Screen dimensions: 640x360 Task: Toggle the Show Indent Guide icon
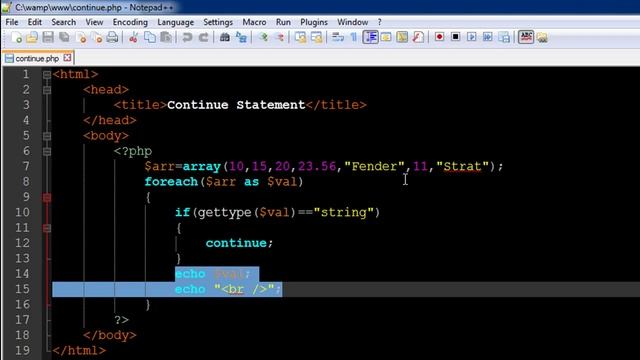[370, 37]
